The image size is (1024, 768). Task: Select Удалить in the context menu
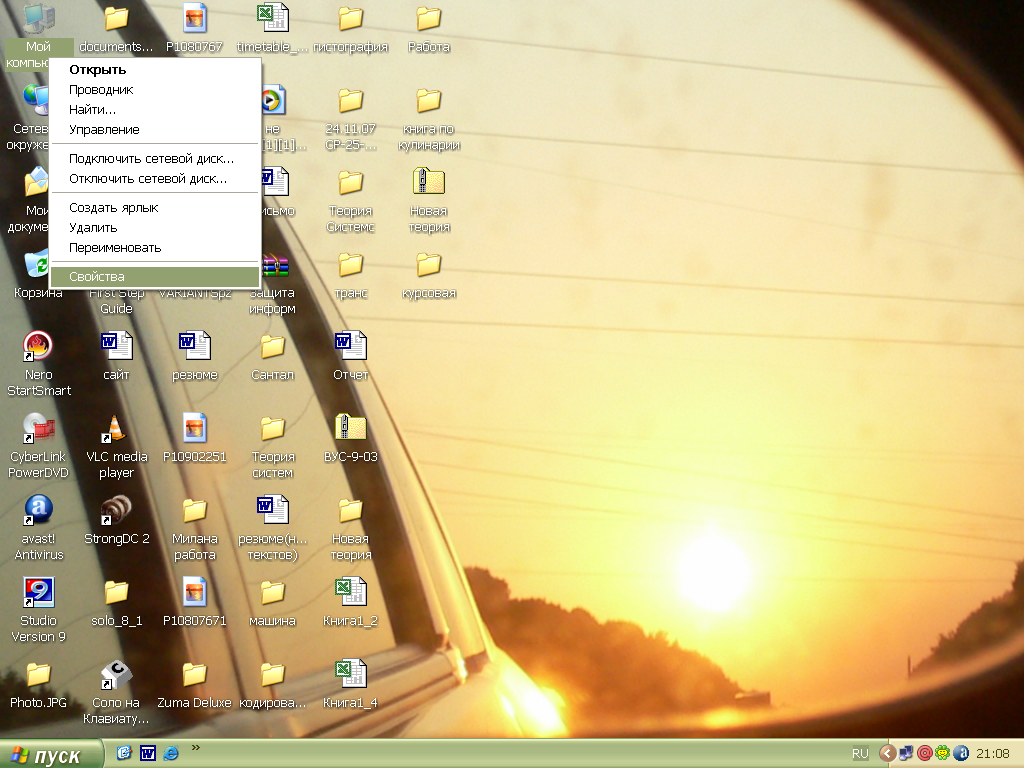click(155, 227)
